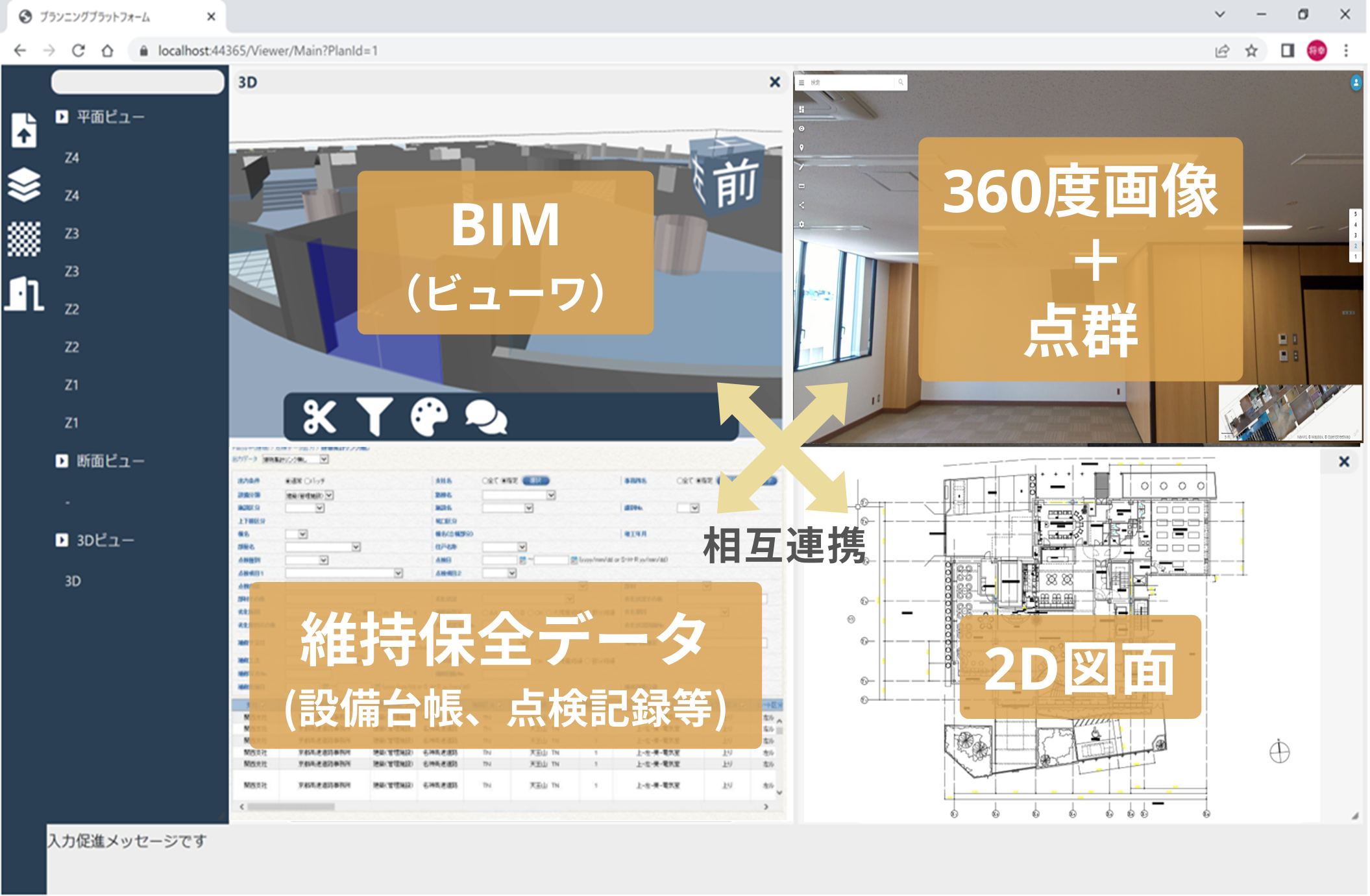Choose the 全て radio beside 会社名

(483, 481)
